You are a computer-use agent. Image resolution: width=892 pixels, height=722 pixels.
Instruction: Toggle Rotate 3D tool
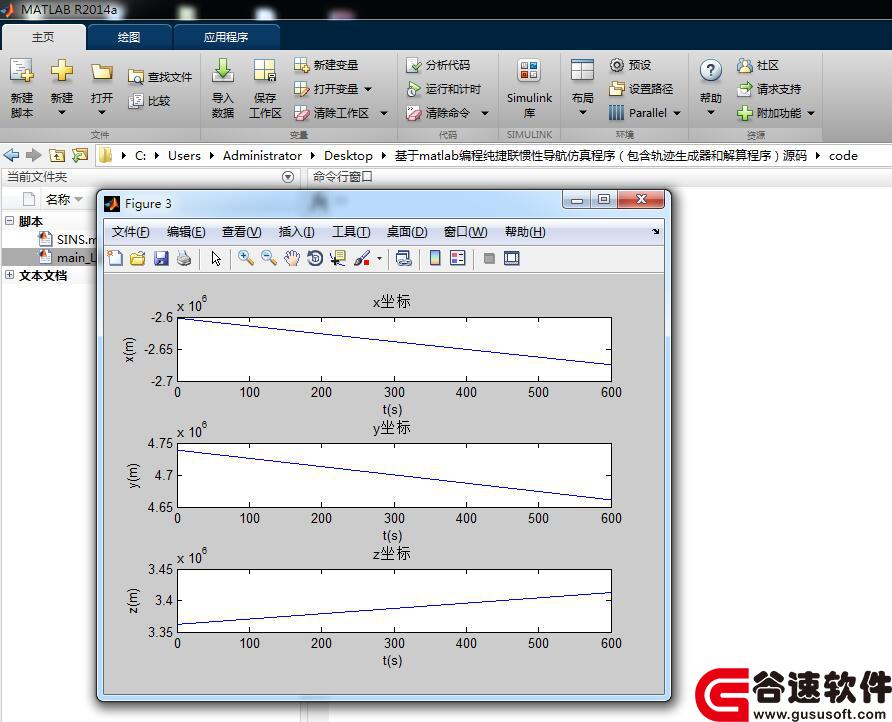tap(315, 258)
